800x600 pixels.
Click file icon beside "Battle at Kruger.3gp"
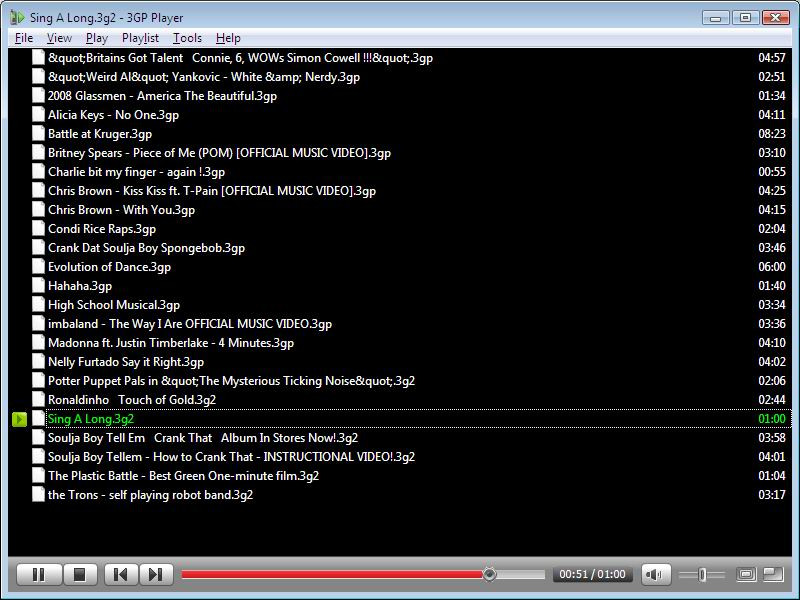click(x=38, y=134)
